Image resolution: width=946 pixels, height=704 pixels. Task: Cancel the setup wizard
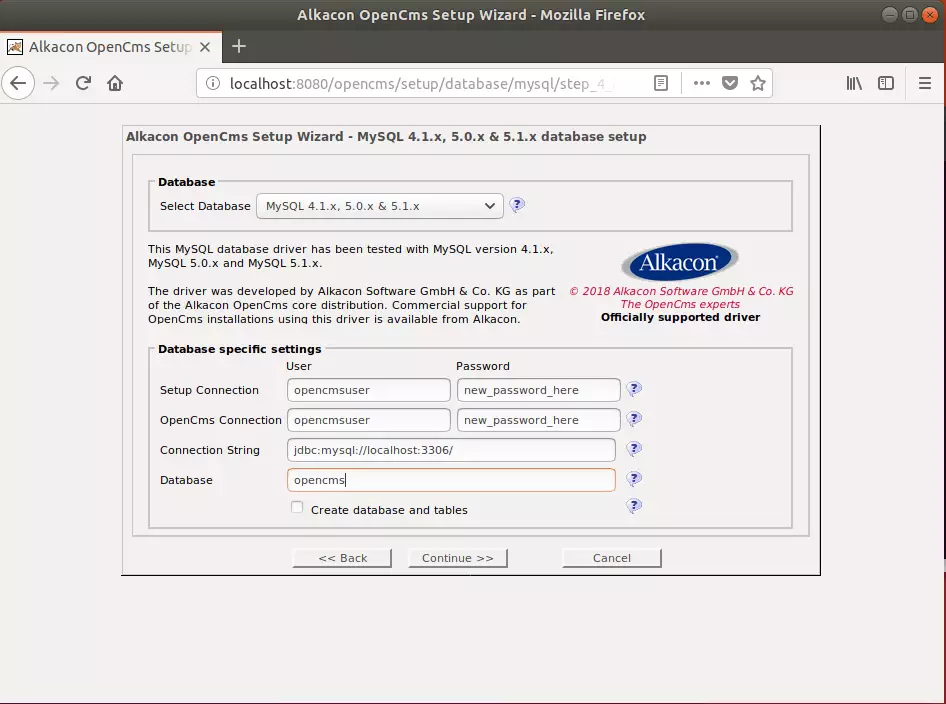tap(612, 558)
